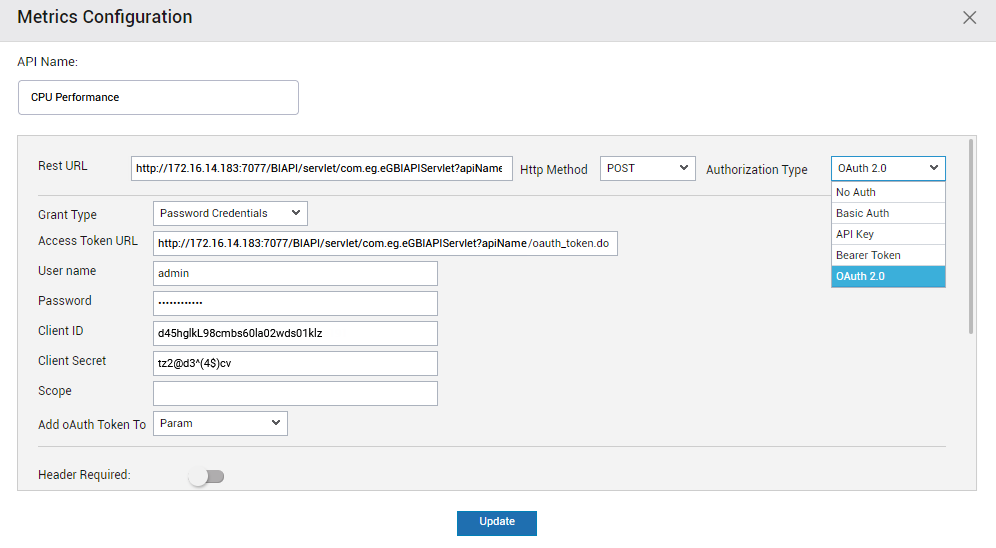Click the empty Scope field
Viewport: 996px width, 548px height.
pyautogui.click(x=295, y=393)
